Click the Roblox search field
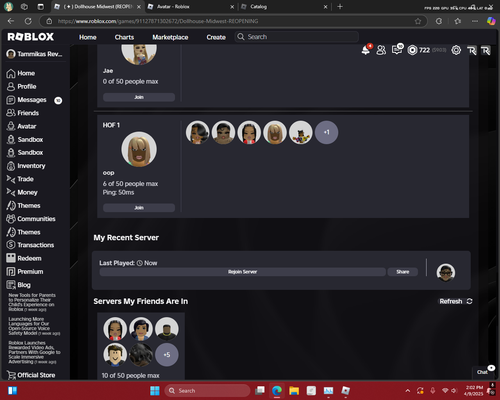This screenshot has height=400, width=500. (x=297, y=37)
